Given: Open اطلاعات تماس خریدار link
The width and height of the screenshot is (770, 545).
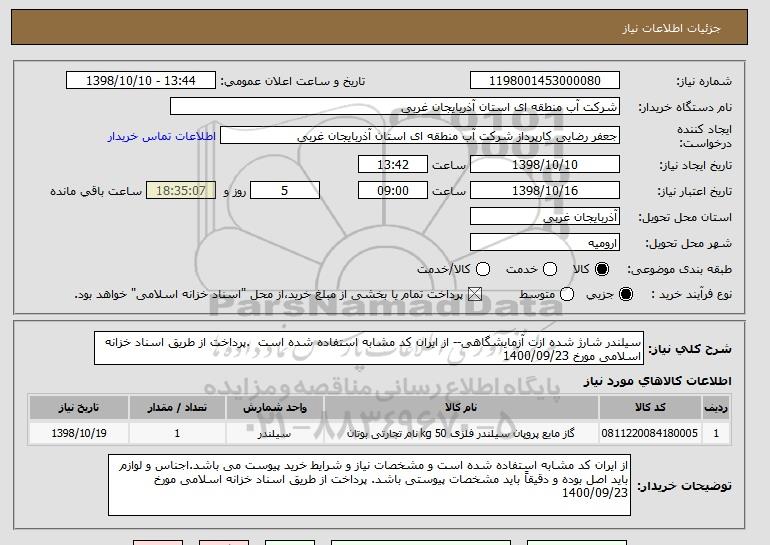Looking at the screenshot, I should 162,136.
